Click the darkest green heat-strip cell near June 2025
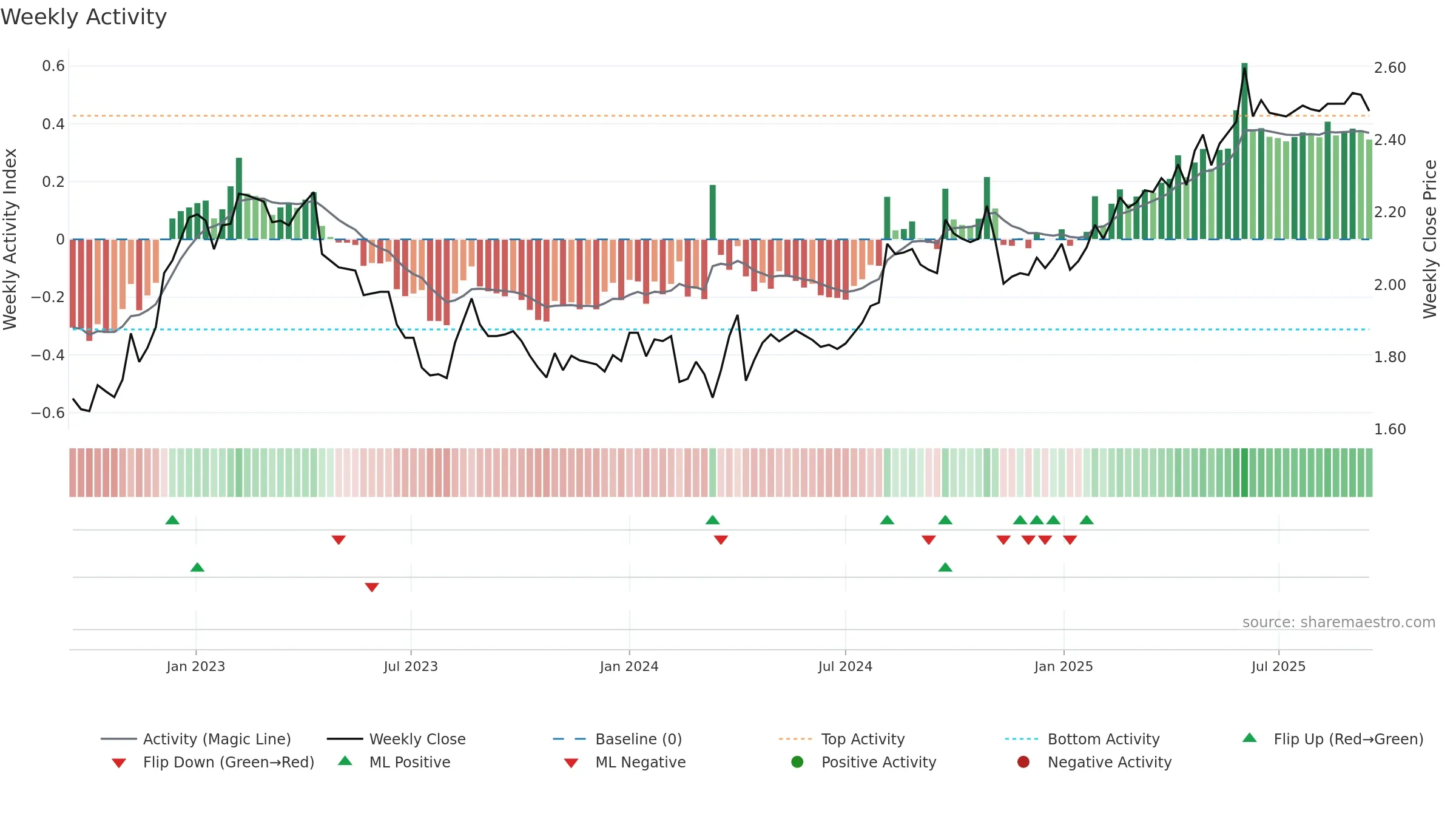This screenshot has width=1456, height=819. tap(1244, 473)
